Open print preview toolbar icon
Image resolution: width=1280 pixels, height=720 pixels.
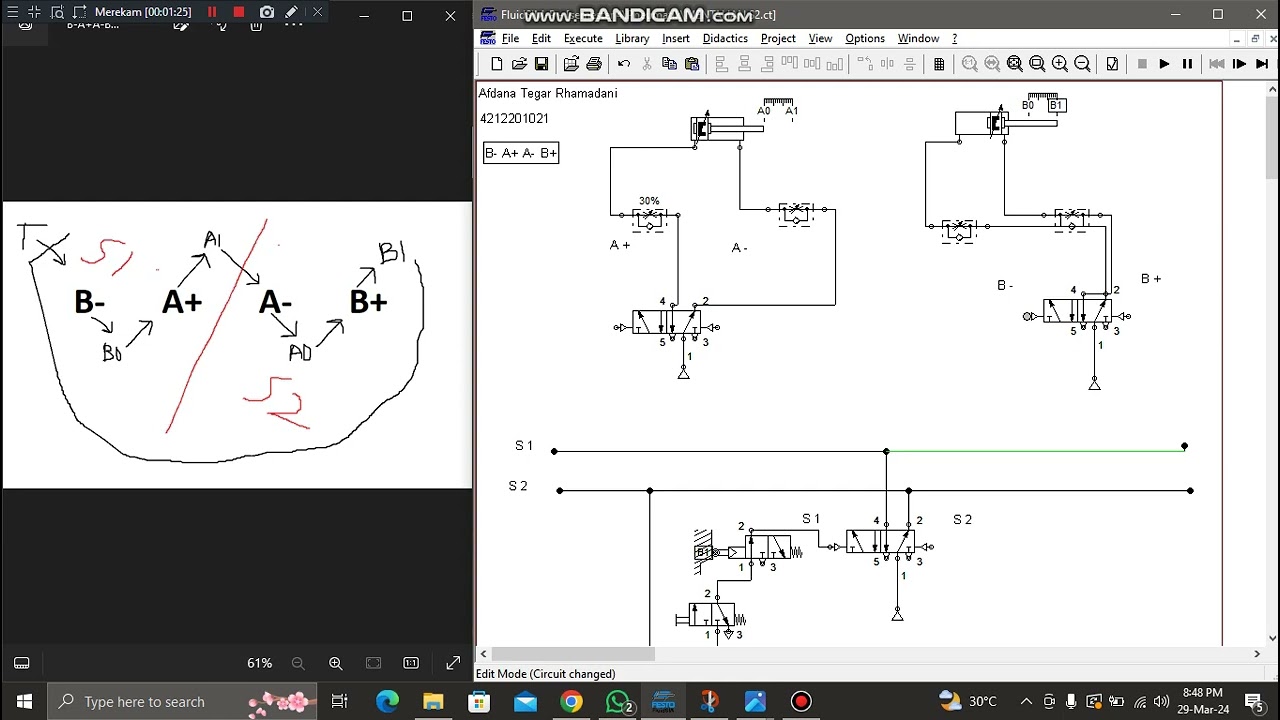pos(571,64)
